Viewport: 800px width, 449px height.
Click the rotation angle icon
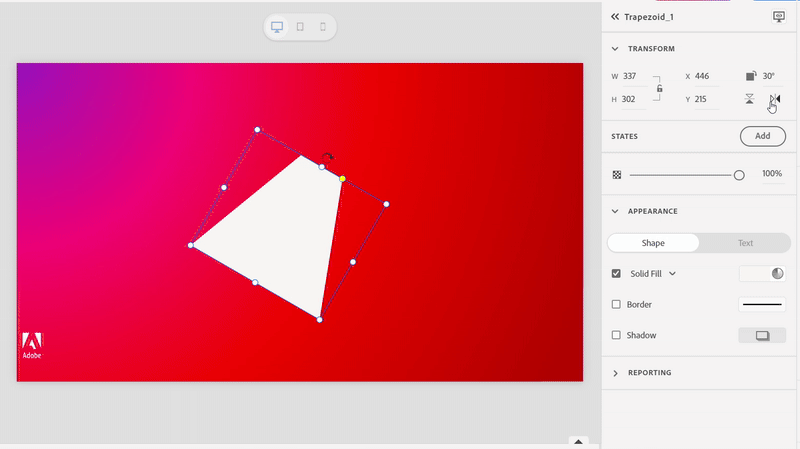(751, 76)
